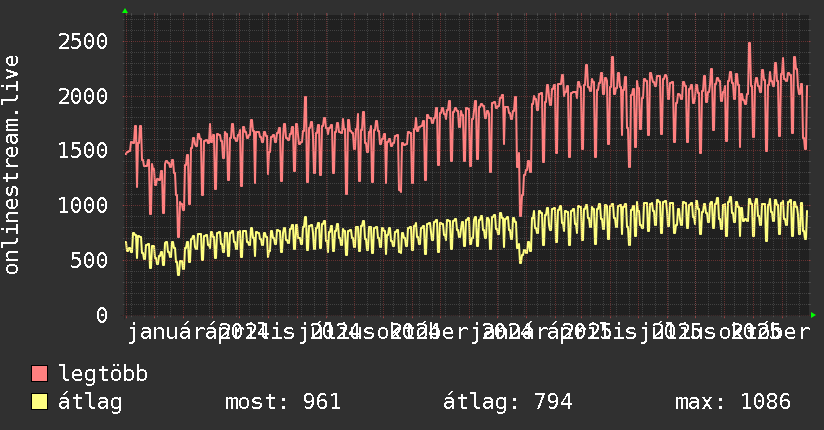The height and width of the screenshot is (430, 824).
Task: Select the átlag legend label text
Action: [90, 402]
